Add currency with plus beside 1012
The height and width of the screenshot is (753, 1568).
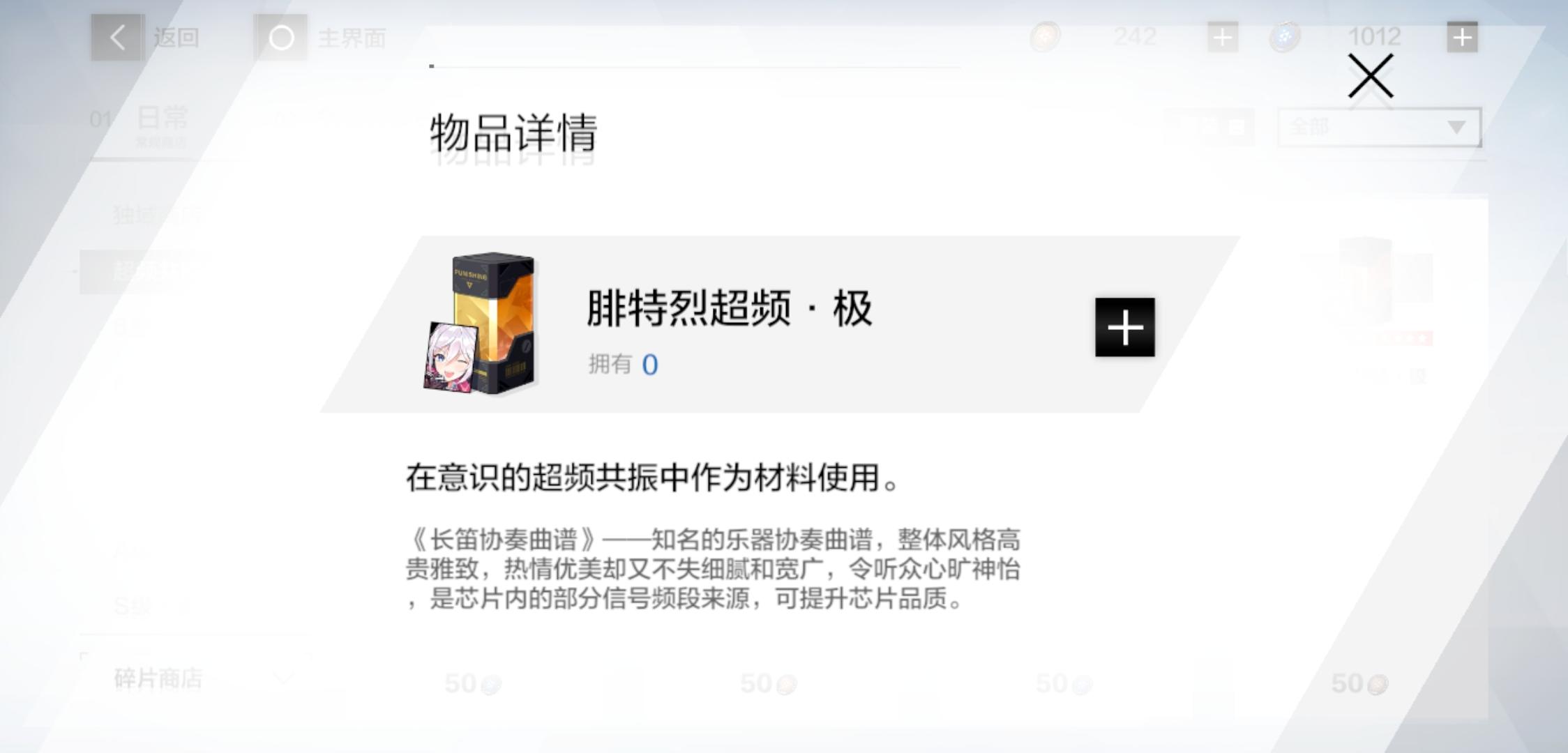coord(1462,37)
